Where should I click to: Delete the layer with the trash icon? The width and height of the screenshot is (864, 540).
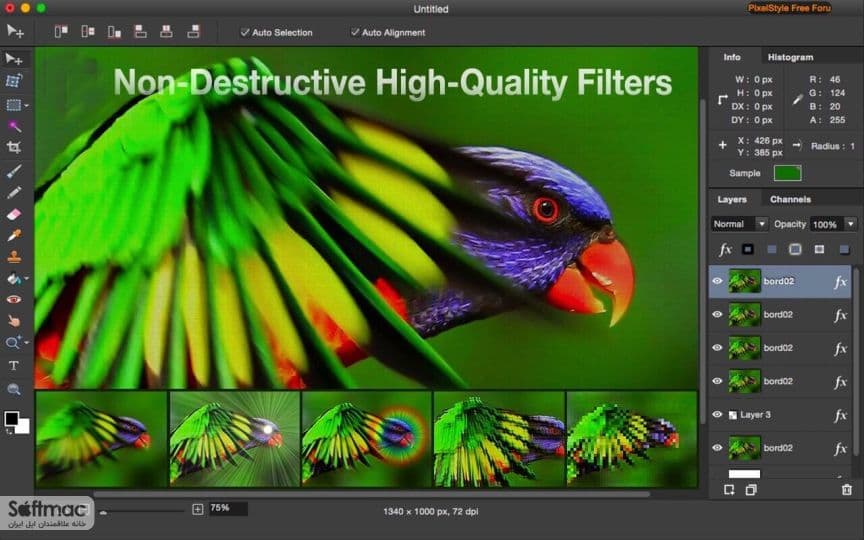click(847, 490)
